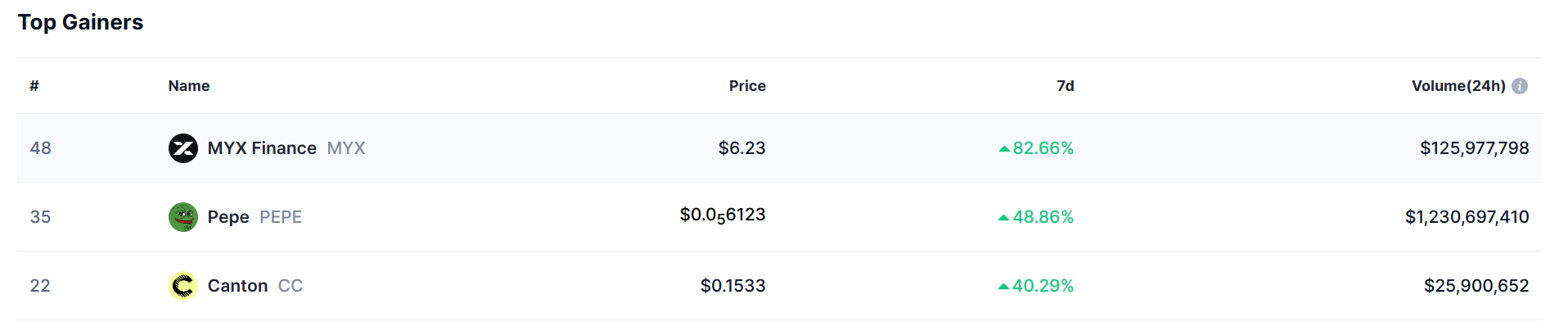Click the Volume(24h) info icon
The width and height of the screenshot is (1568, 331).
click(x=1520, y=86)
